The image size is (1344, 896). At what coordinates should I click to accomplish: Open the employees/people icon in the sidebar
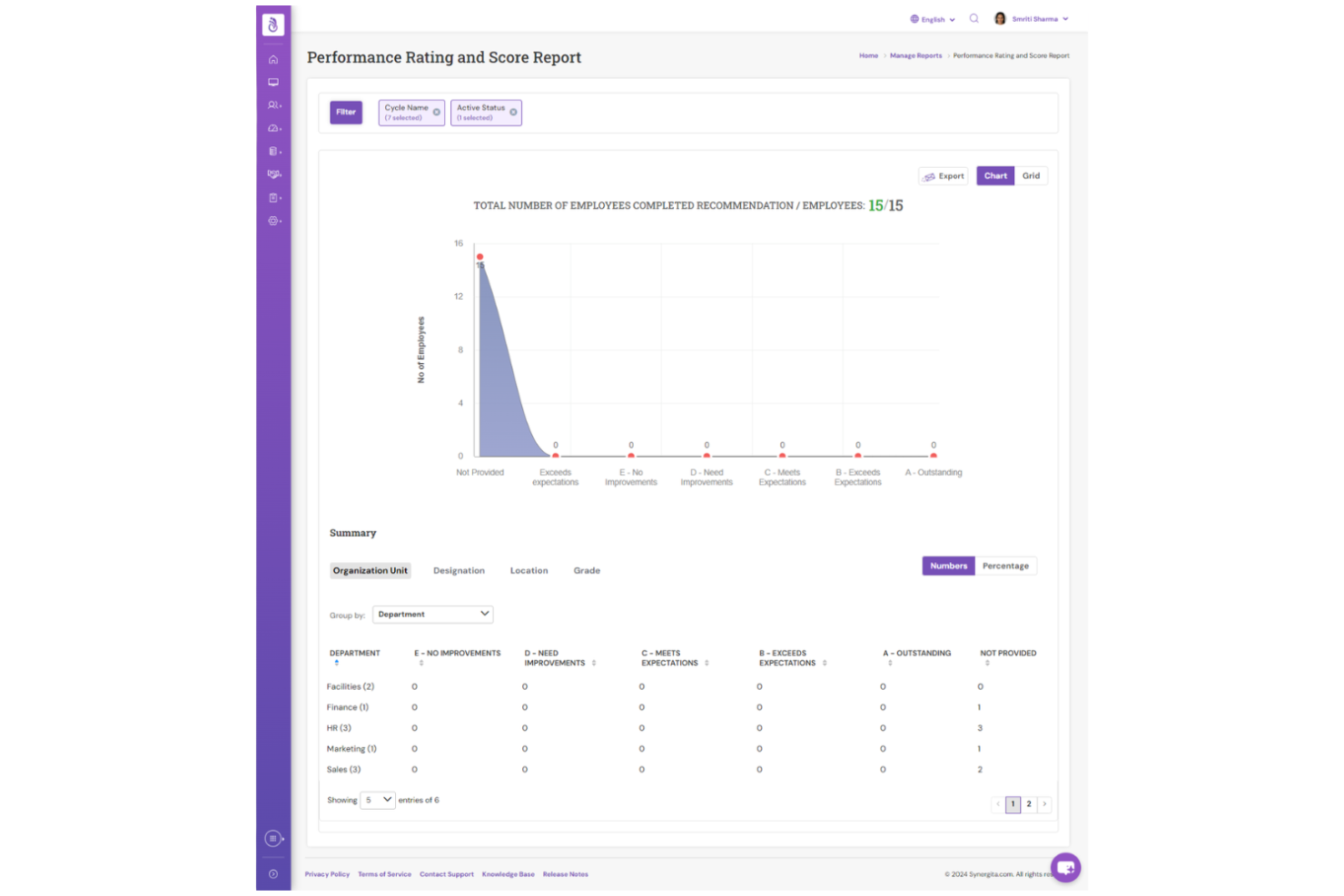272,104
